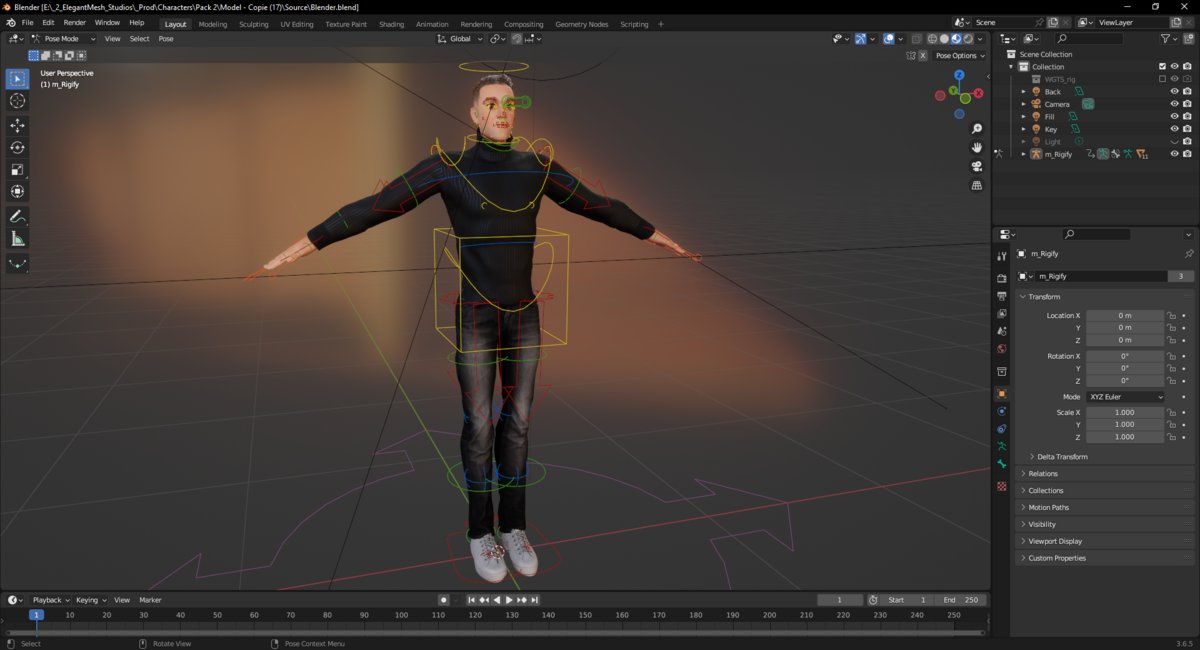Image resolution: width=1200 pixels, height=650 pixels.
Task: Expand the Viewport Display panel
Action: [x=1055, y=541]
